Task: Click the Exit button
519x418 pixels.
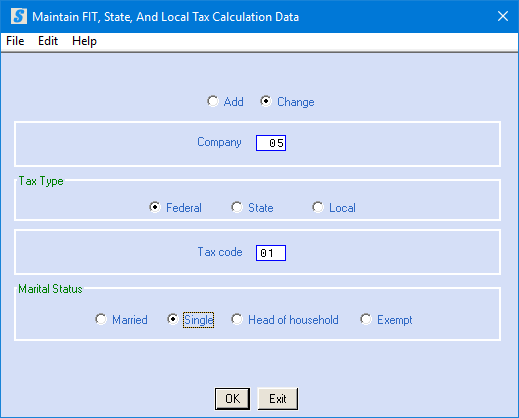Action: tap(278, 399)
